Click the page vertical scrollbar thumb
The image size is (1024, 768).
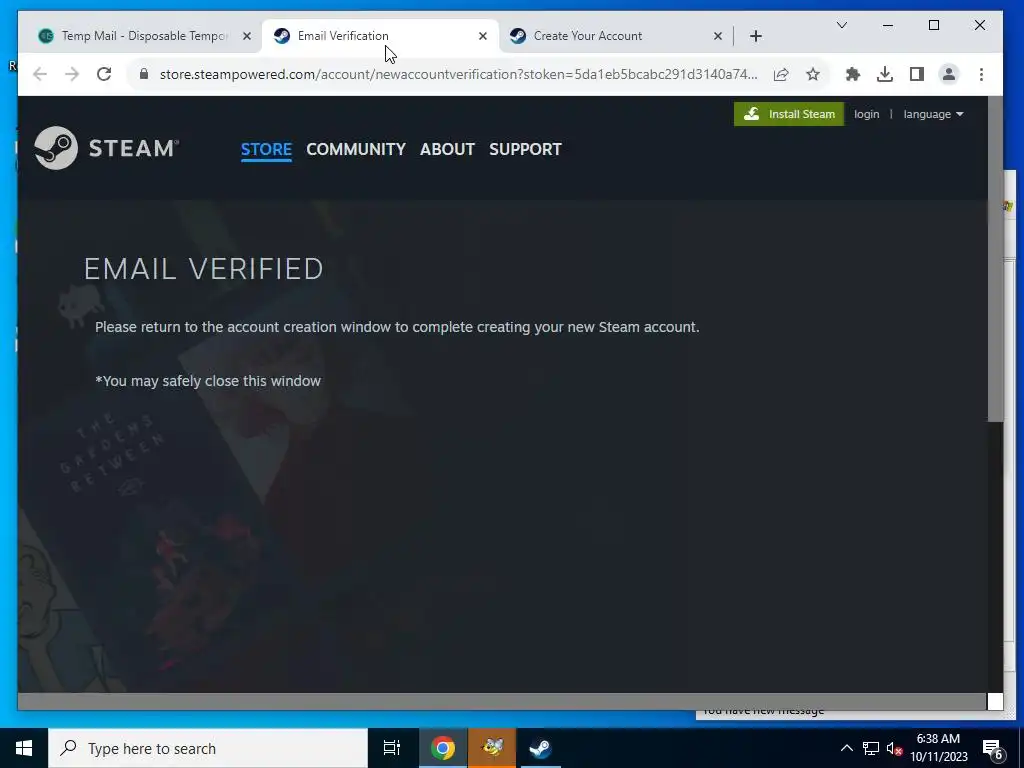tap(995, 259)
